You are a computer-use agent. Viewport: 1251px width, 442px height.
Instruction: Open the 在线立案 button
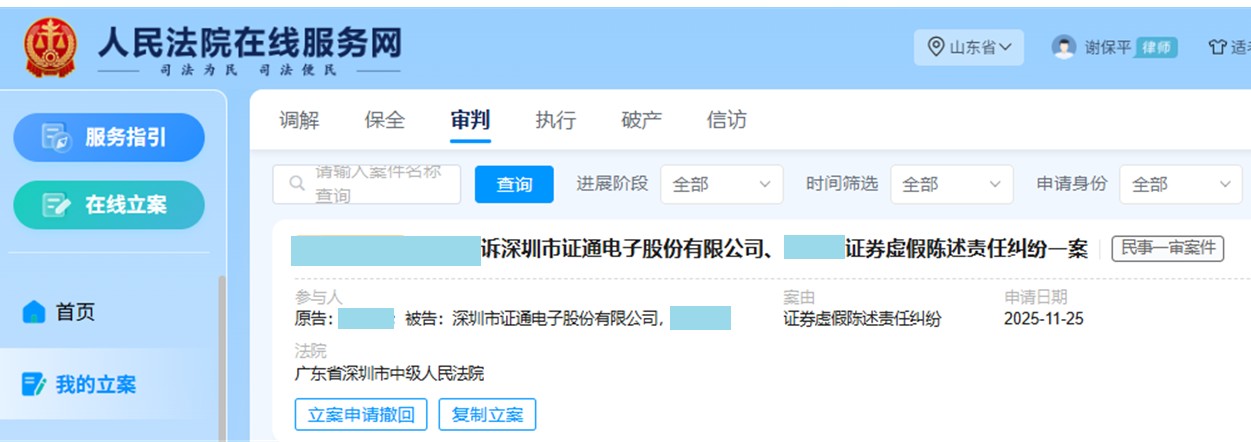pyautogui.click(x=109, y=205)
